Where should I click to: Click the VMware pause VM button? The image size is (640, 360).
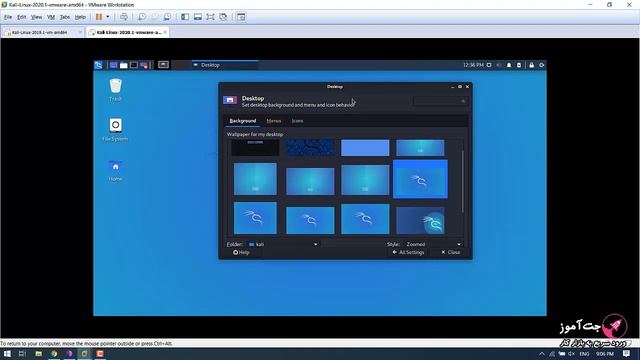coord(99,17)
